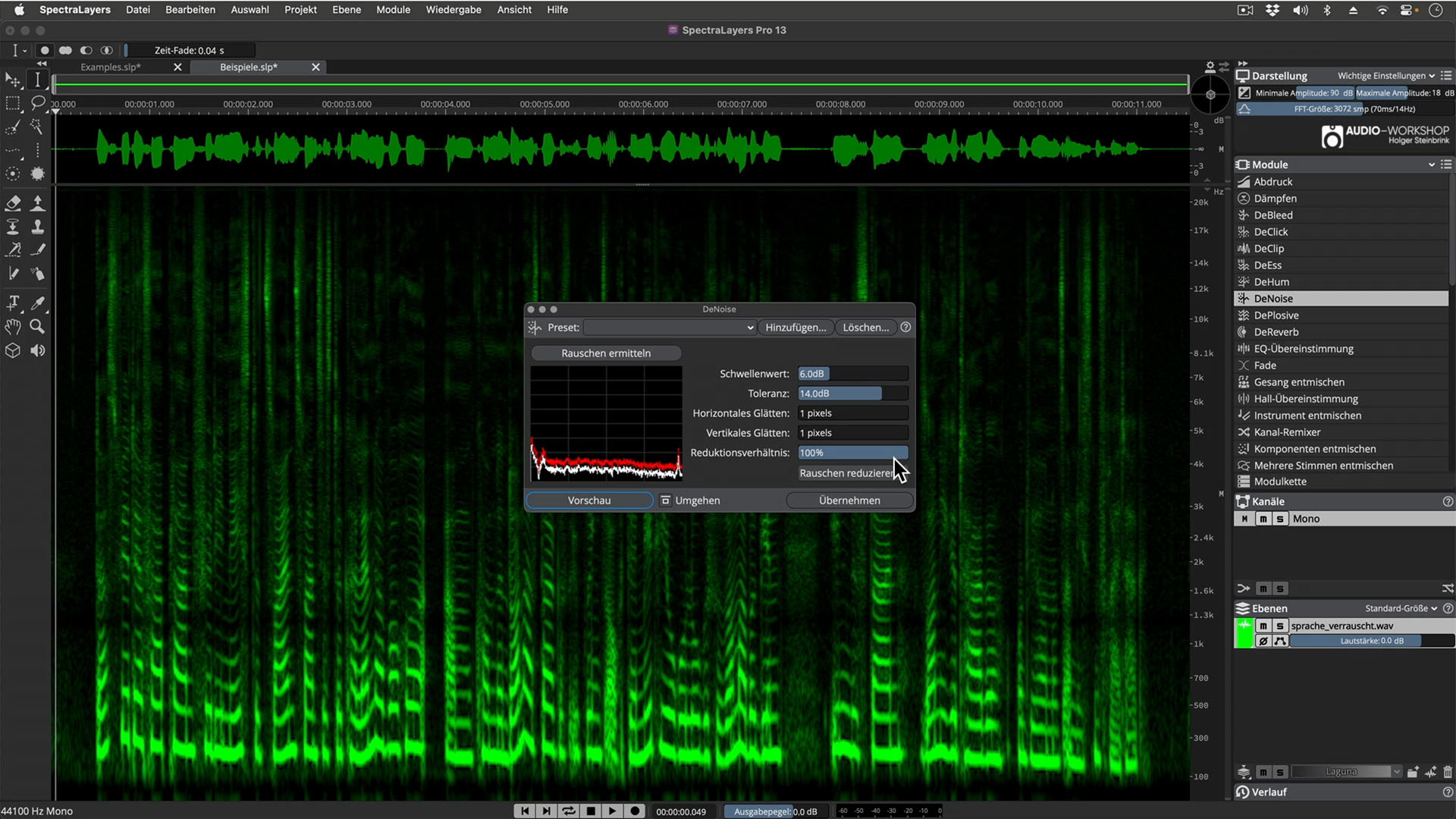The width and height of the screenshot is (1456, 819).
Task: Open the Bearbeiten menu
Action: (190, 10)
